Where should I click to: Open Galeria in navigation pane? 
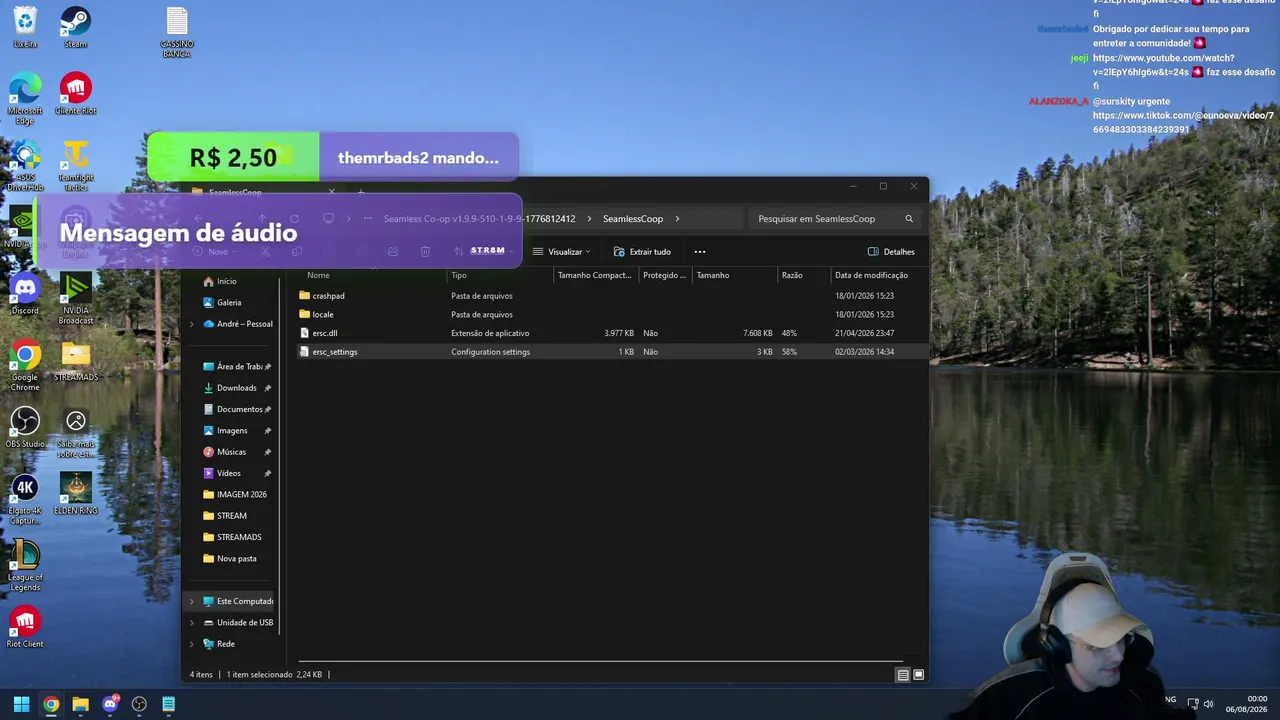click(229, 302)
